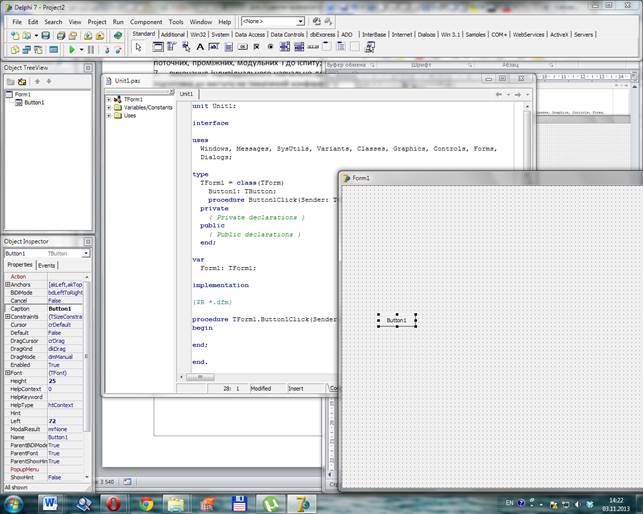This screenshot has width=643, height=514.
Task: Open the Component menu
Action: pos(146,22)
